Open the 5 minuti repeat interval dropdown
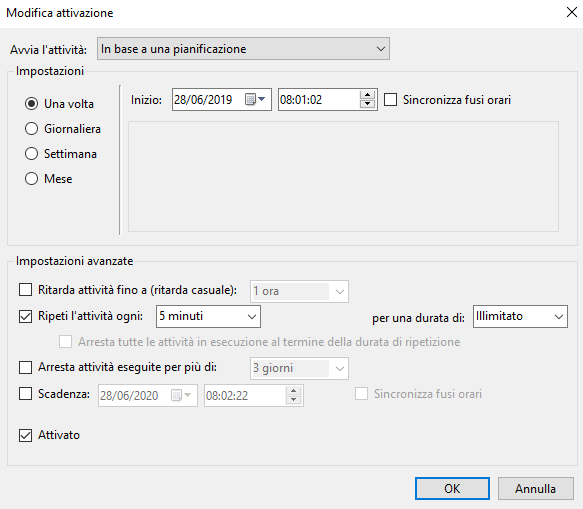This screenshot has width=583, height=509. coord(208,316)
